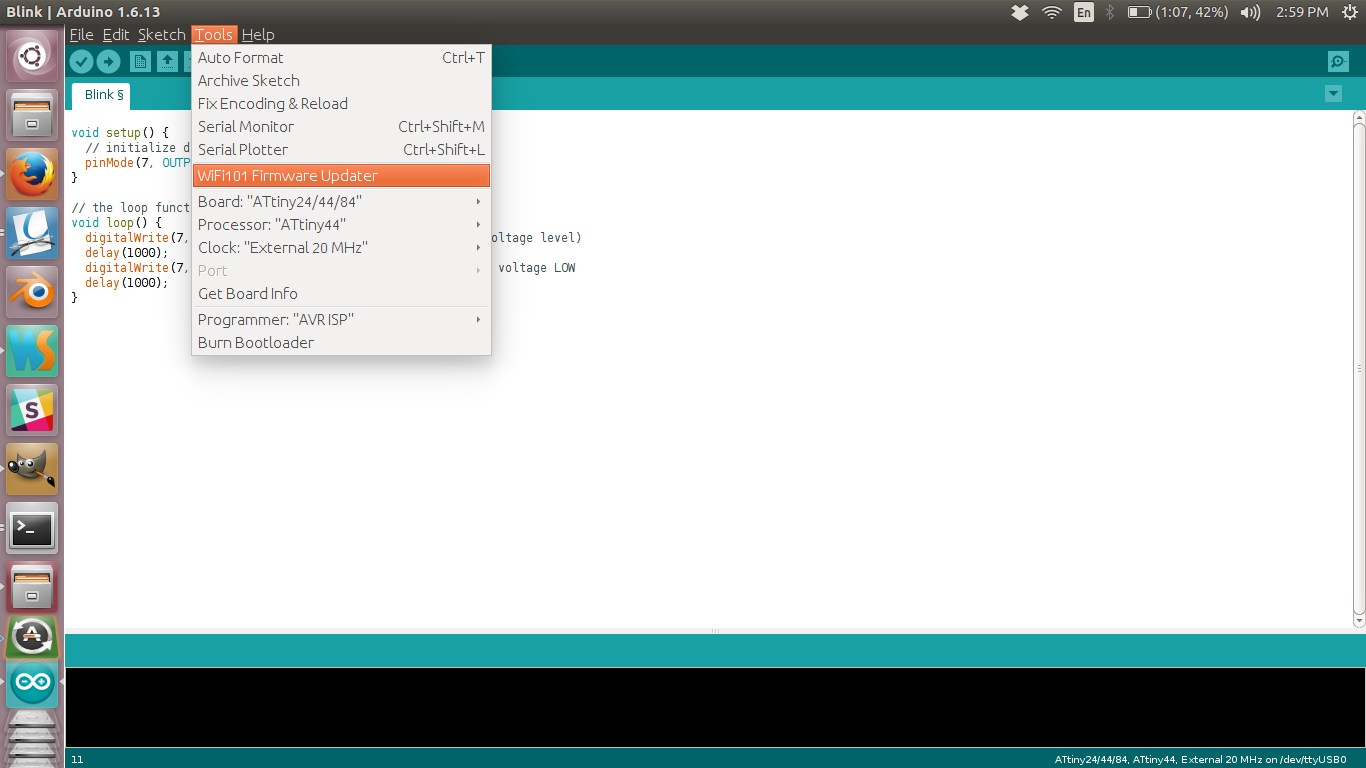Open the Bluetooth tray indicator
This screenshot has width=1366, height=768.
[1110, 12]
